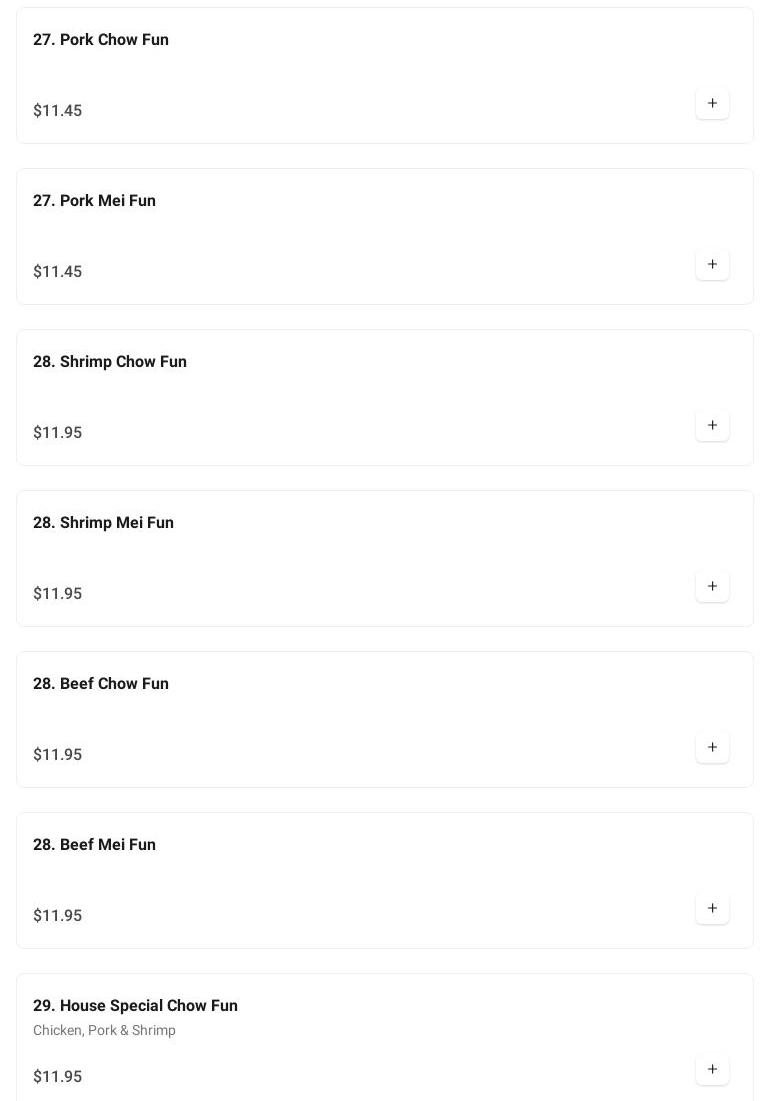Screen dimensions: 770x1101
Task: Open 28. Shrimp Chow Fun item title
Action: [x=110, y=362]
